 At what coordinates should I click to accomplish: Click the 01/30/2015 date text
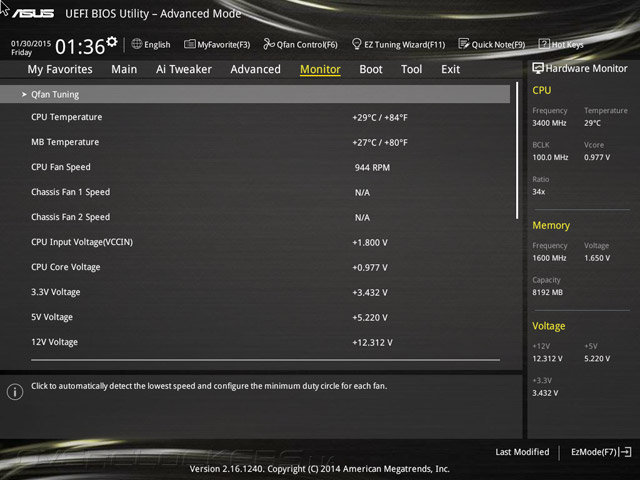pos(31,43)
